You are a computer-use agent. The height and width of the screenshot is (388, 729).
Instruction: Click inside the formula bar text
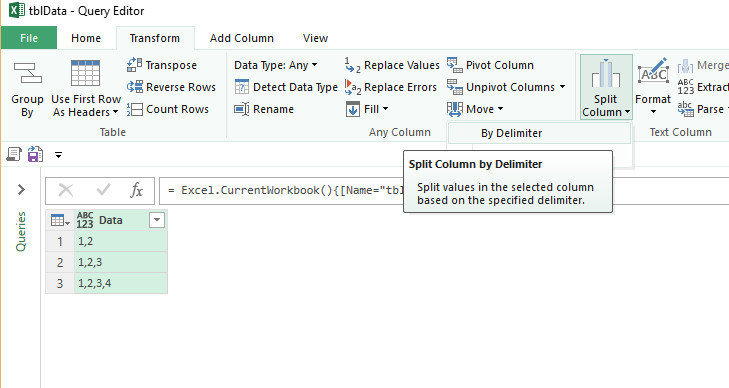[444, 190]
